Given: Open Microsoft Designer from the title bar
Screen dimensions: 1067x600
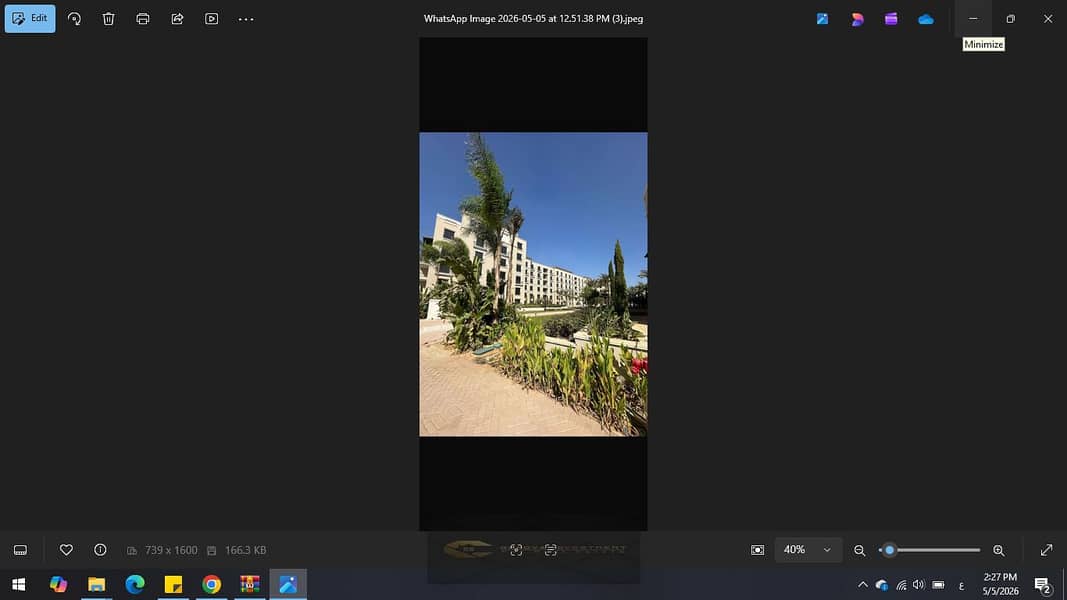Looking at the screenshot, I should point(857,19).
